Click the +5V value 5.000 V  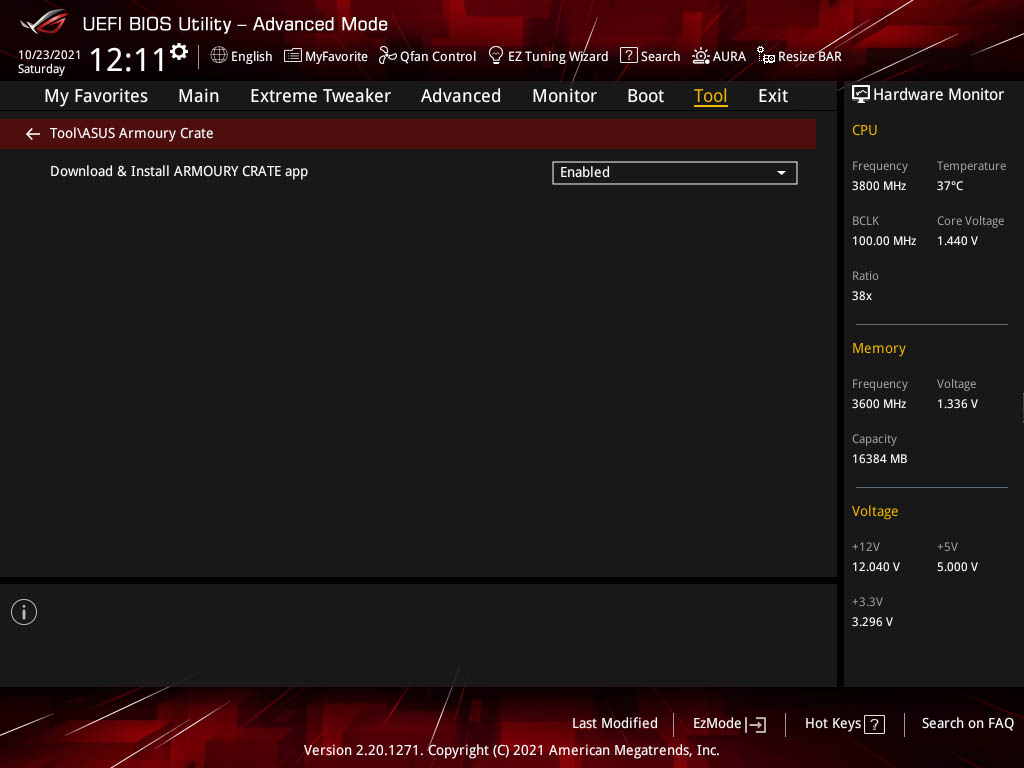pyautogui.click(x=957, y=567)
